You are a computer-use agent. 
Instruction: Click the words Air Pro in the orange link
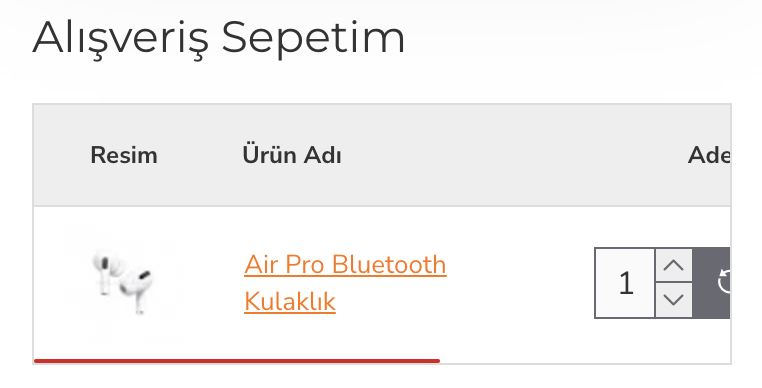pyautogui.click(x=284, y=265)
